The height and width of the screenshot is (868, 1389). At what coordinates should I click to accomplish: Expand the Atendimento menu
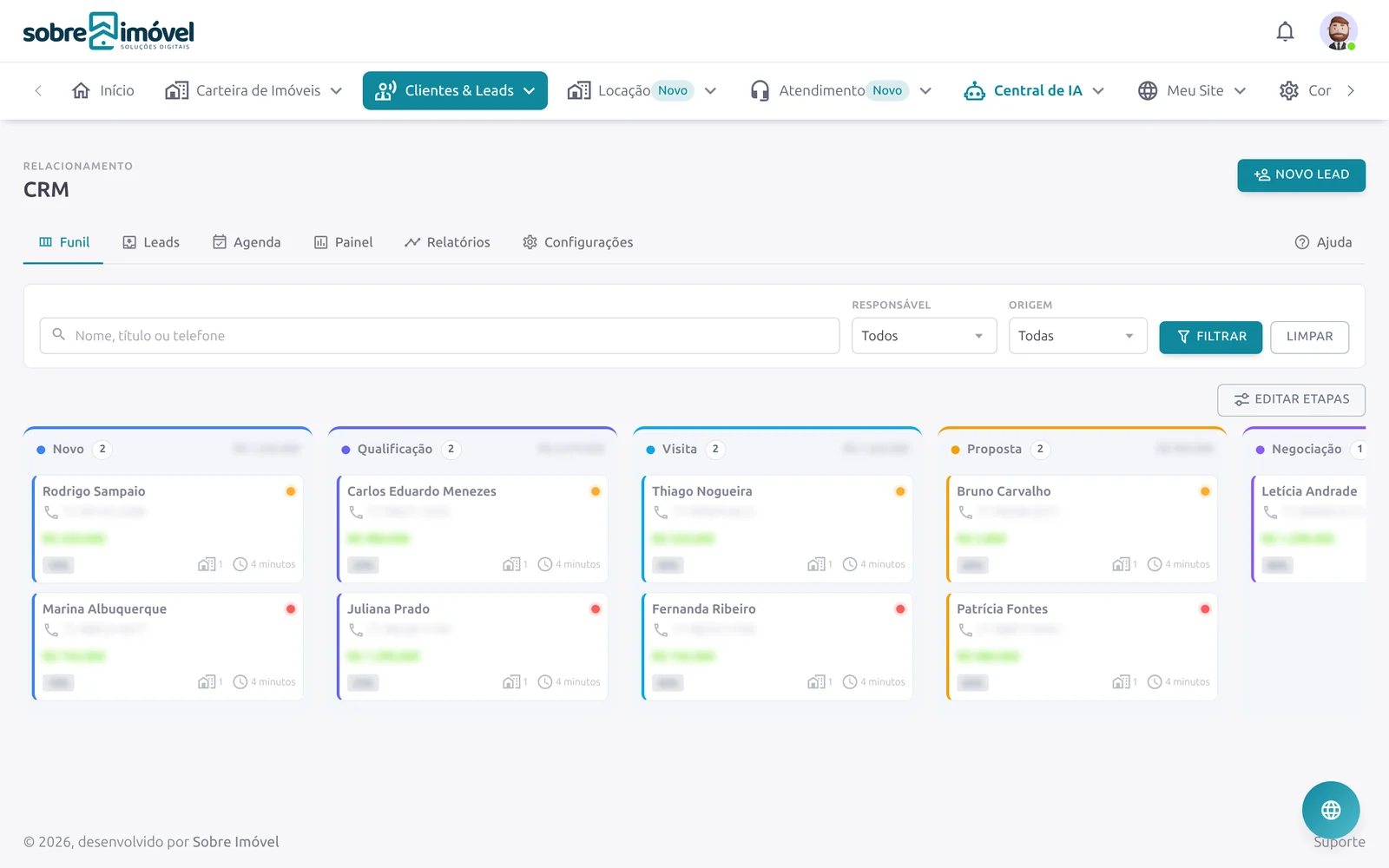[x=841, y=90]
